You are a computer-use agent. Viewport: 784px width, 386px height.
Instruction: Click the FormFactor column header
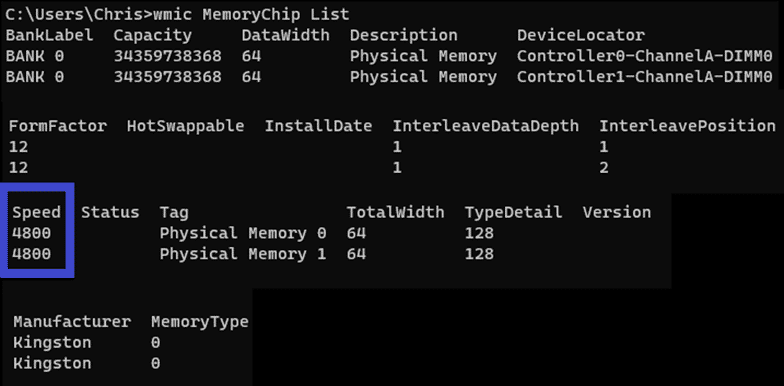click(58, 126)
